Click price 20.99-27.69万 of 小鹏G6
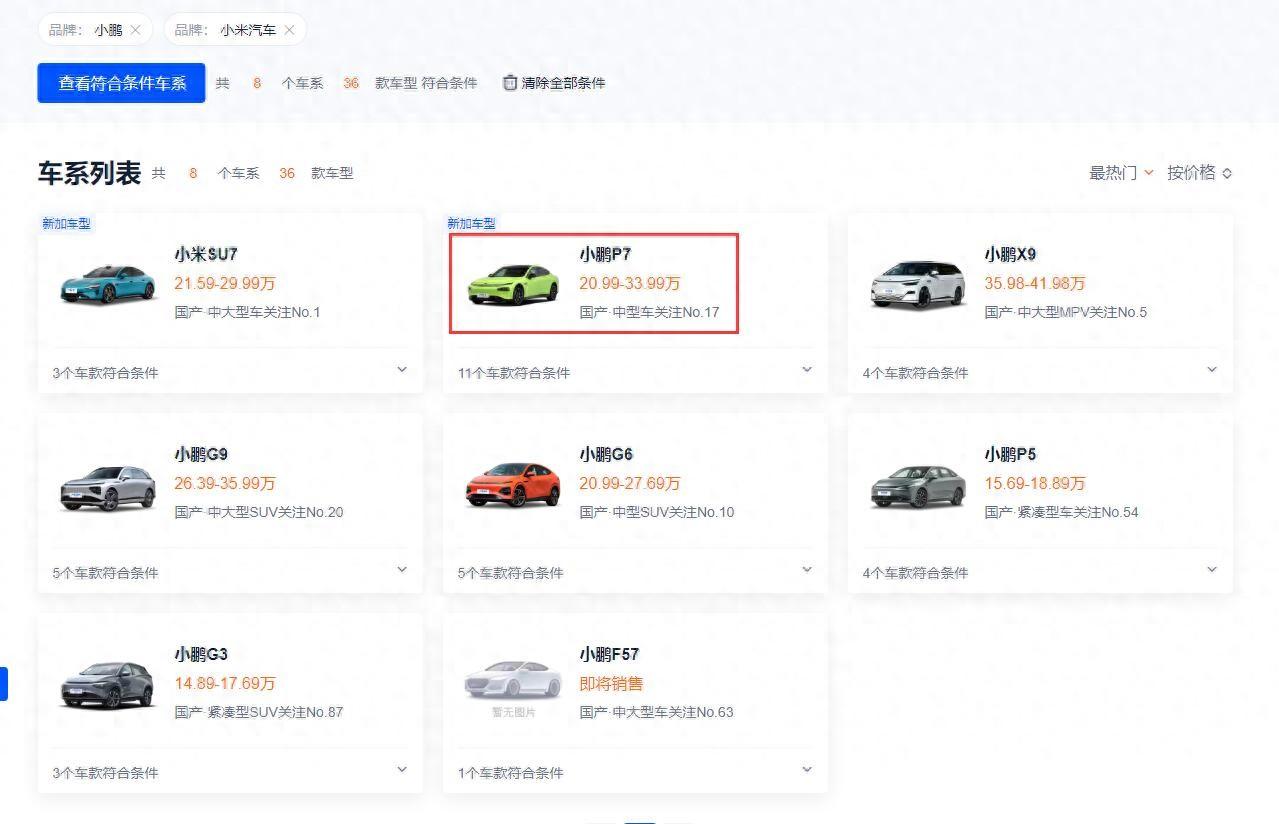 [630, 483]
